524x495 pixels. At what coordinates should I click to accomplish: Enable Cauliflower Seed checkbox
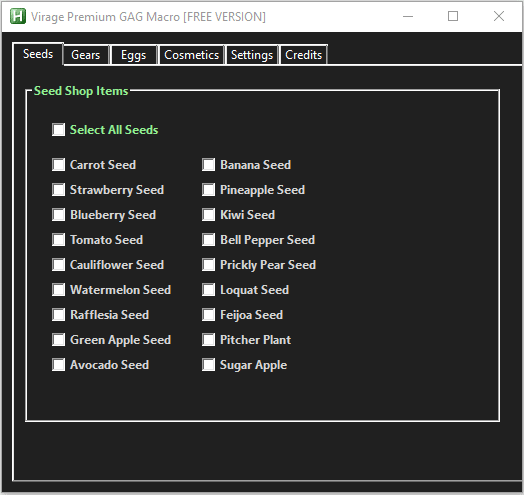pos(58,265)
